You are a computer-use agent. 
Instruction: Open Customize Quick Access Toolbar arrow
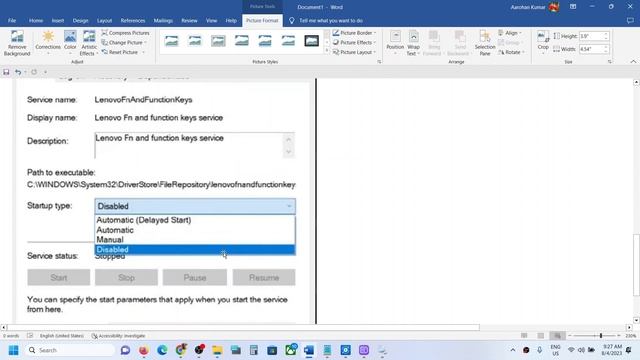point(45,72)
